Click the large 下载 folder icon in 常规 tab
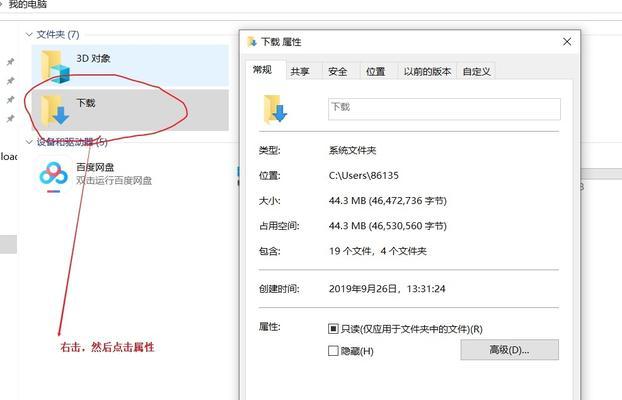Image resolution: width=622 pixels, height=400 pixels. click(275, 109)
